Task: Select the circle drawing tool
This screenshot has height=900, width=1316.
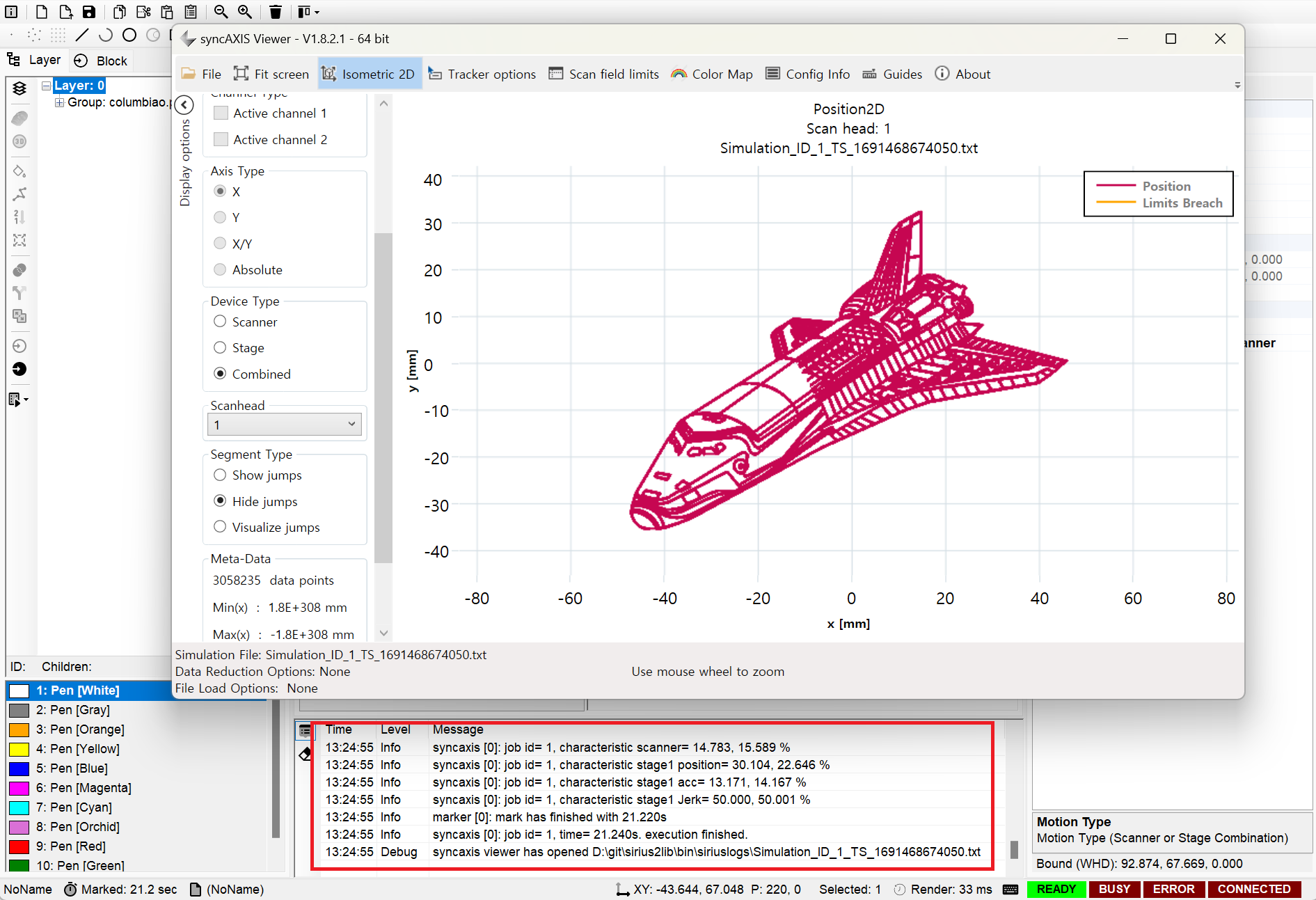Action: [x=129, y=35]
